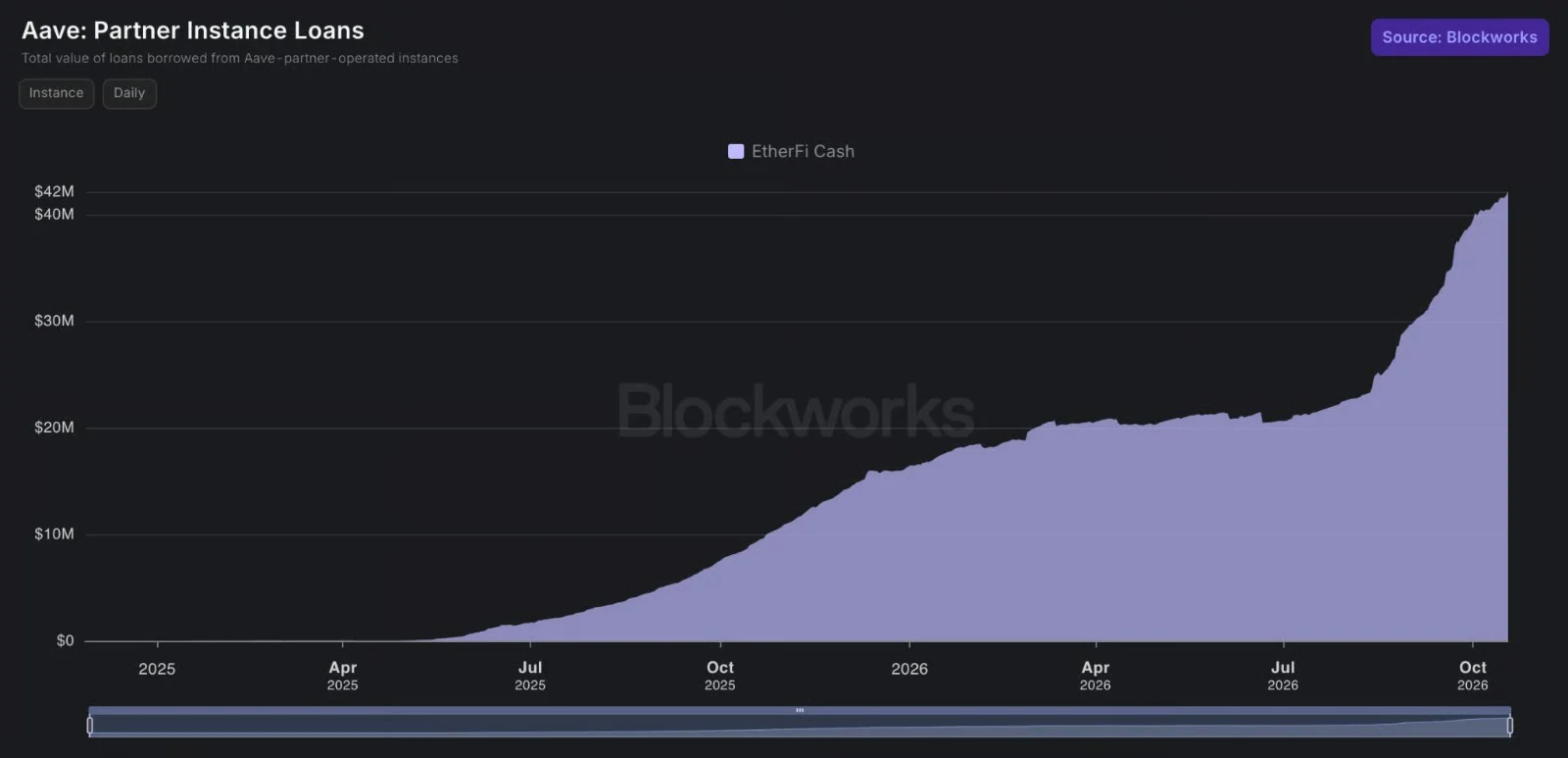The image size is (1568, 758).
Task: Click the 2026 x-axis label
Action: click(x=909, y=669)
